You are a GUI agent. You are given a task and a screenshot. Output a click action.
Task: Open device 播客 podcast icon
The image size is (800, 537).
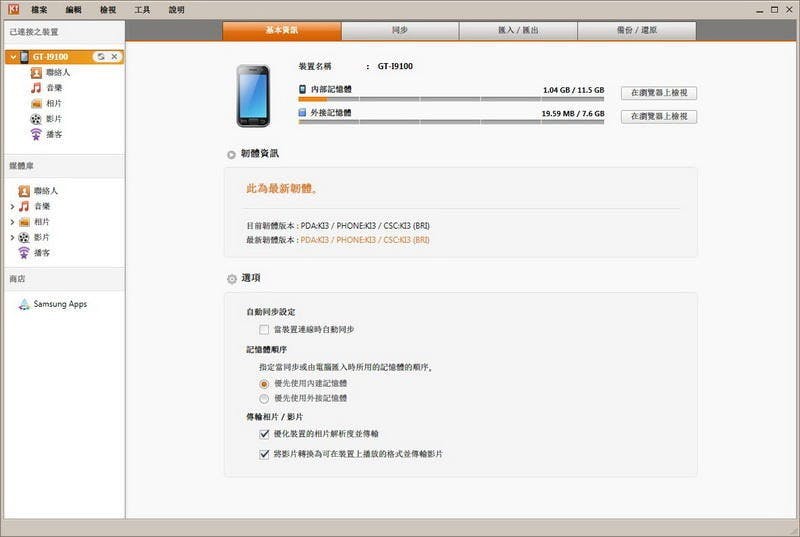pos(36,135)
